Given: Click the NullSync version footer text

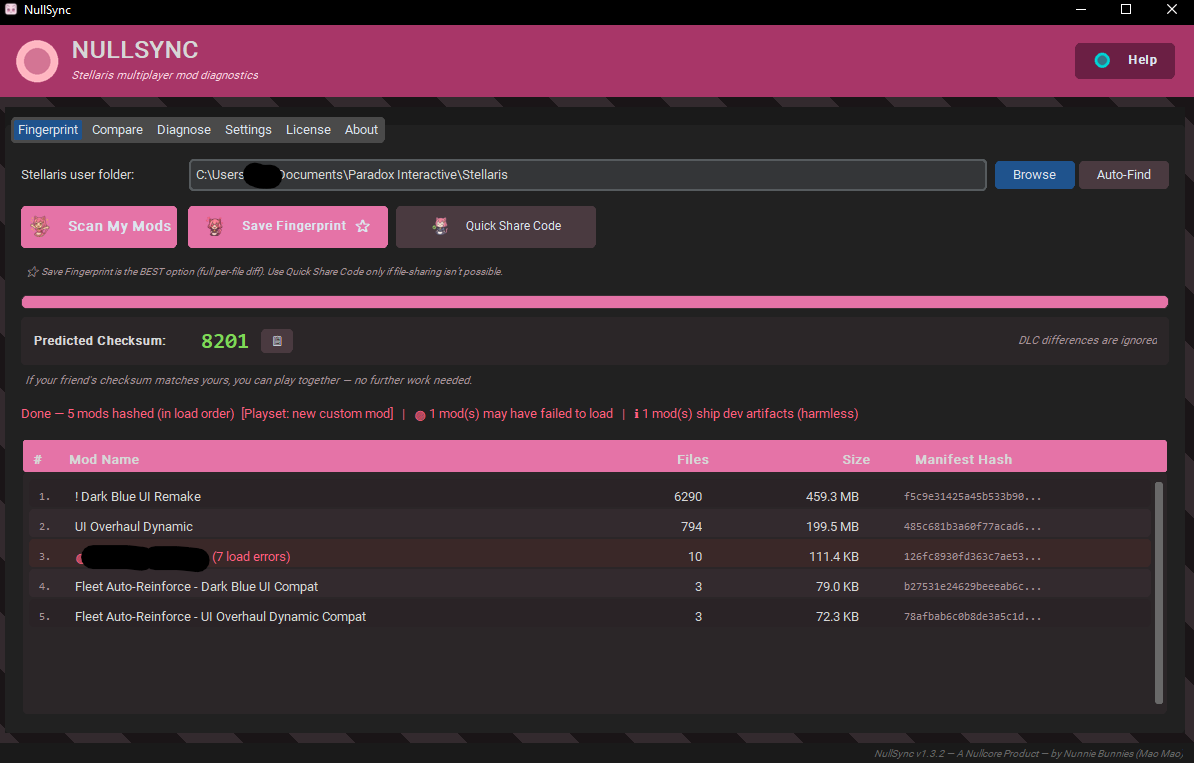Looking at the screenshot, I should (x=1029, y=753).
